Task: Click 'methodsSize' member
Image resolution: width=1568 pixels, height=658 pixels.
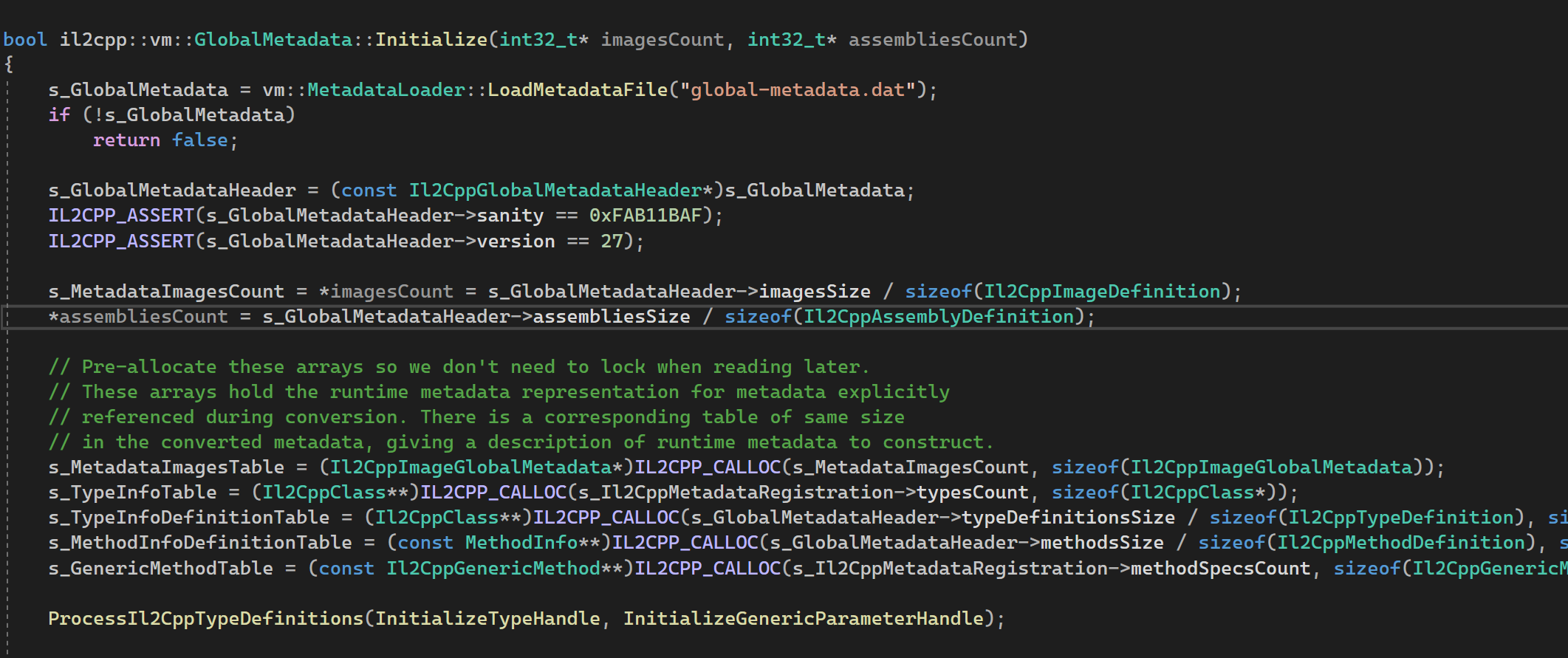Action: tap(1102, 543)
